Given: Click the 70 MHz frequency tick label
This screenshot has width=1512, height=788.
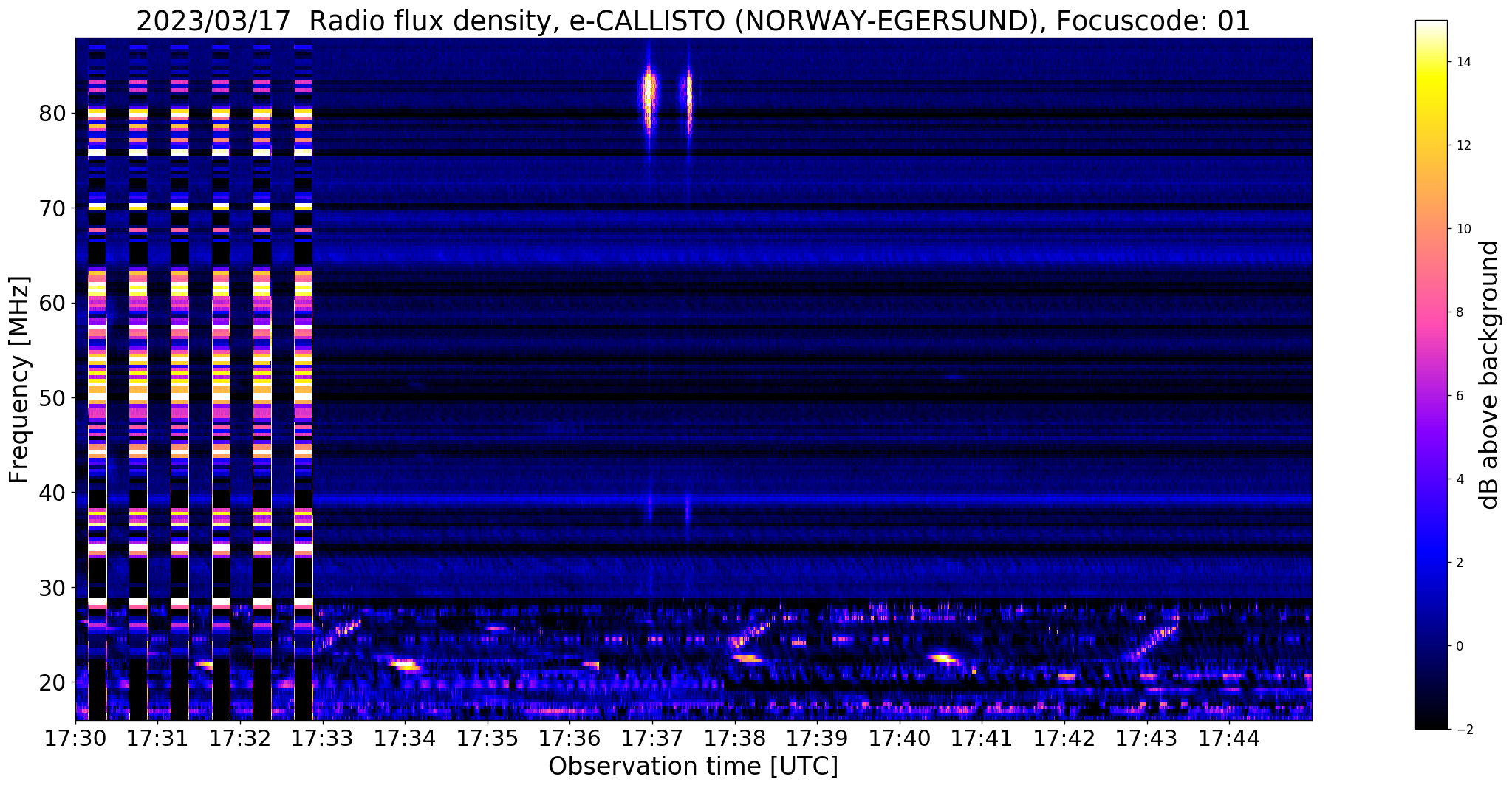Looking at the screenshot, I should pyautogui.click(x=54, y=208).
